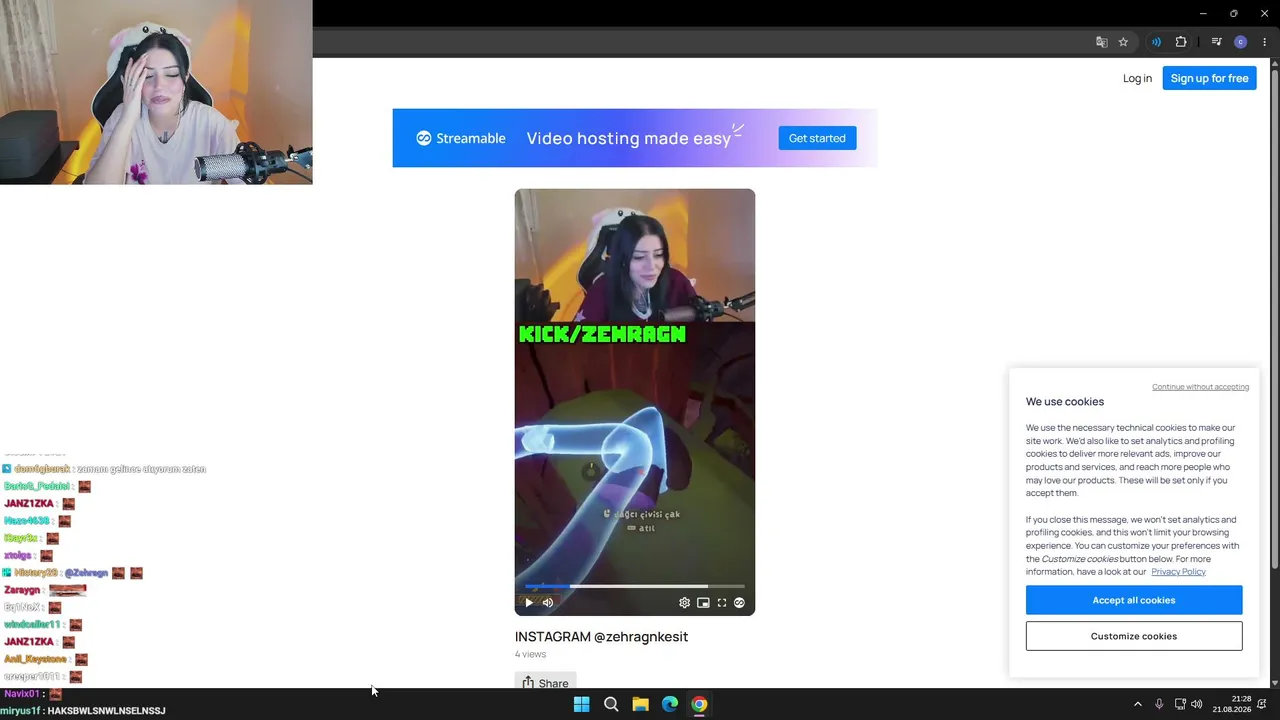The height and width of the screenshot is (720, 1280).
Task: Open Windows Search from the taskbar
Action: 611,704
